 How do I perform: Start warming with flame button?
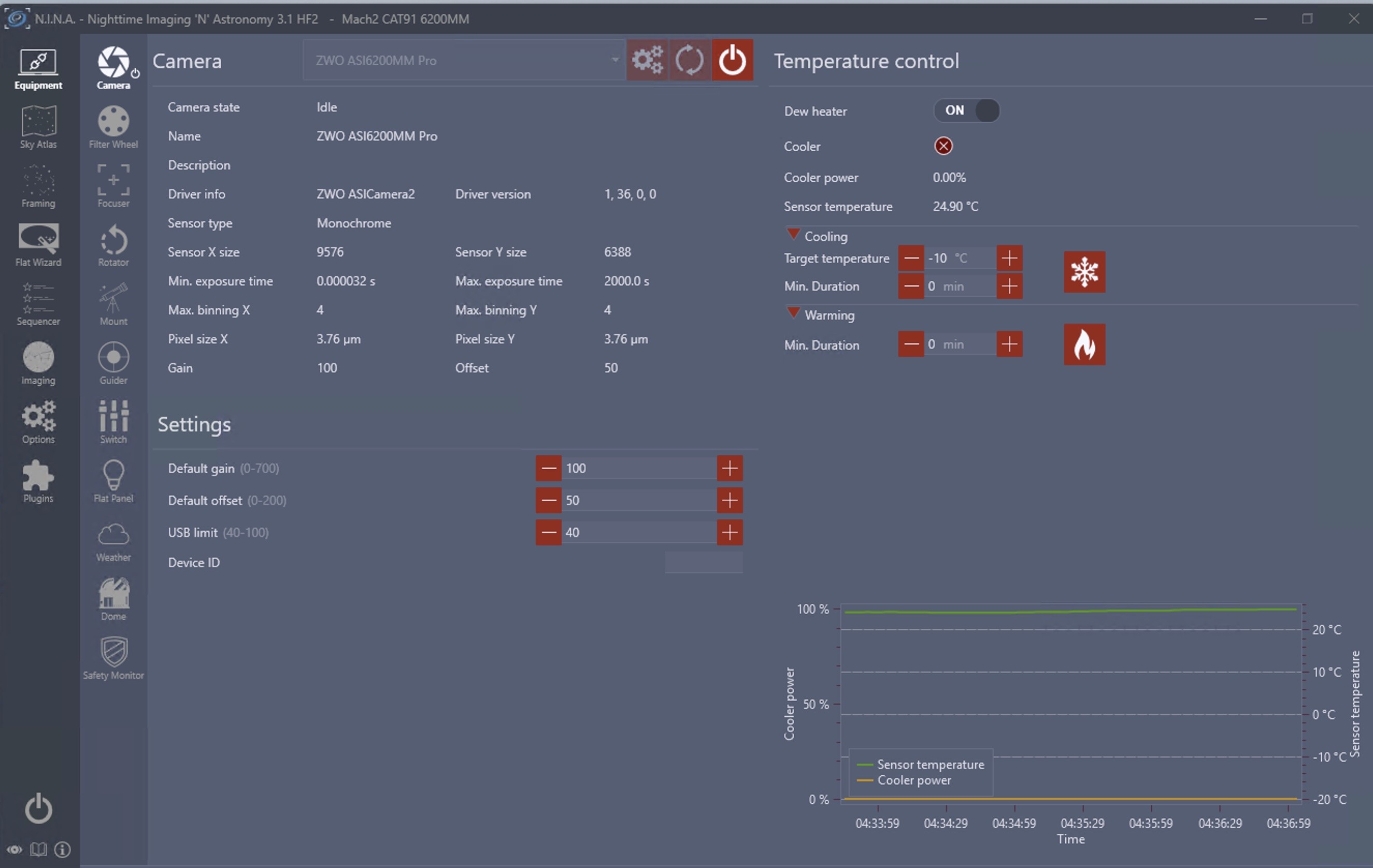tap(1084, 344)
